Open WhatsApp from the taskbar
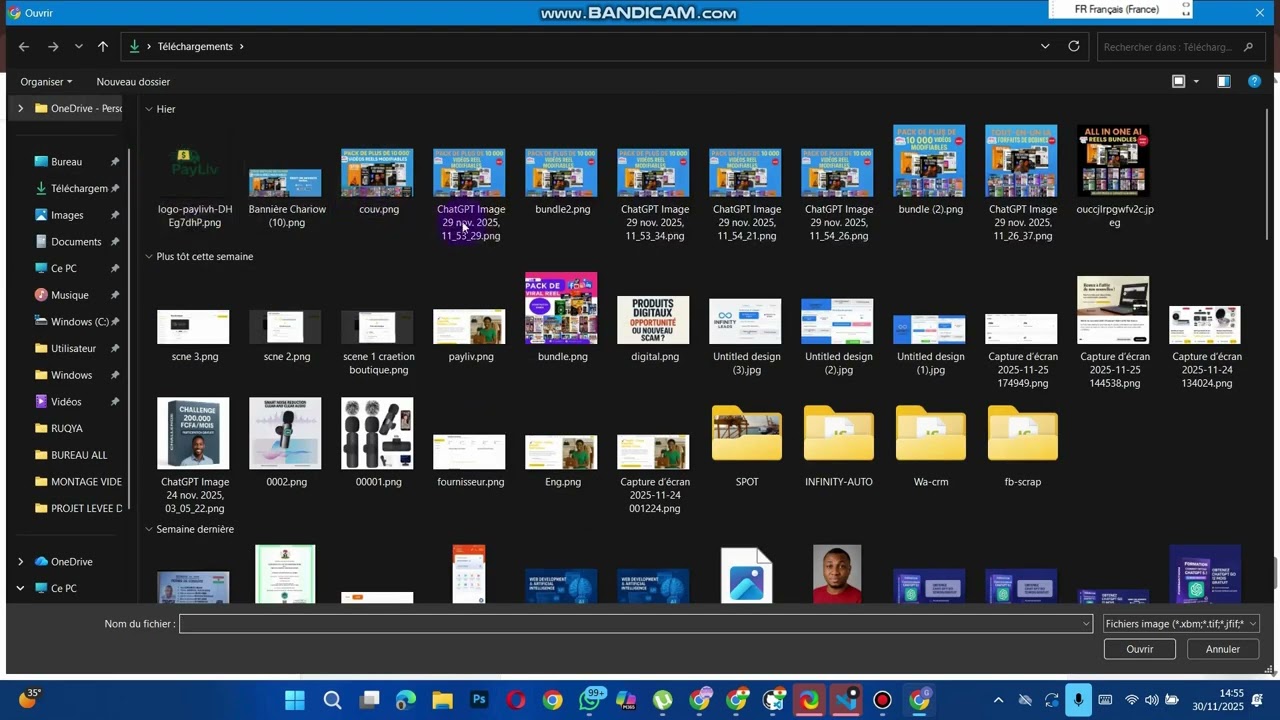Viewport: 1280px width, 720px height. tap(590, 700)
